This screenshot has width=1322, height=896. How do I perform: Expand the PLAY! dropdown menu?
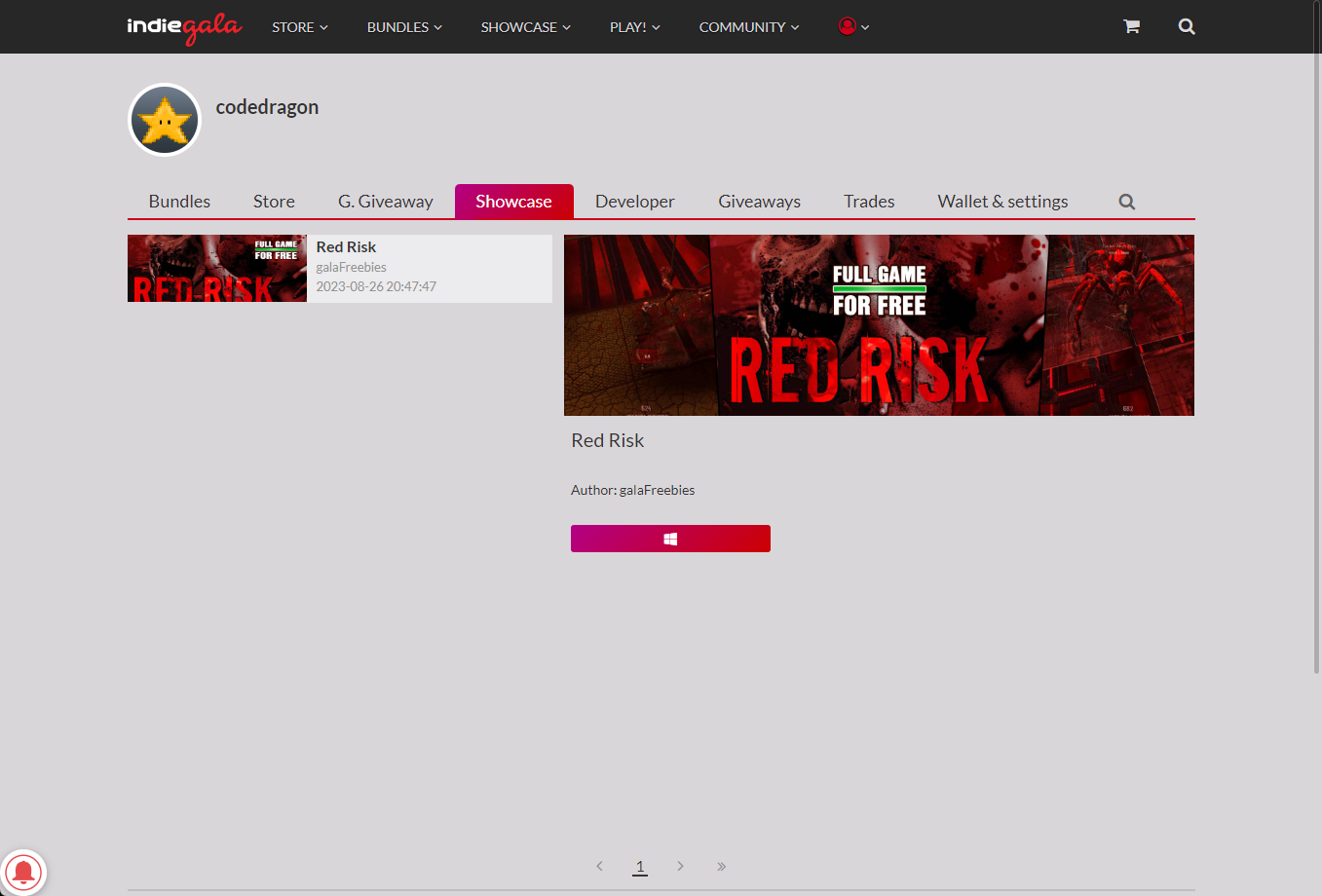point(635,27)
